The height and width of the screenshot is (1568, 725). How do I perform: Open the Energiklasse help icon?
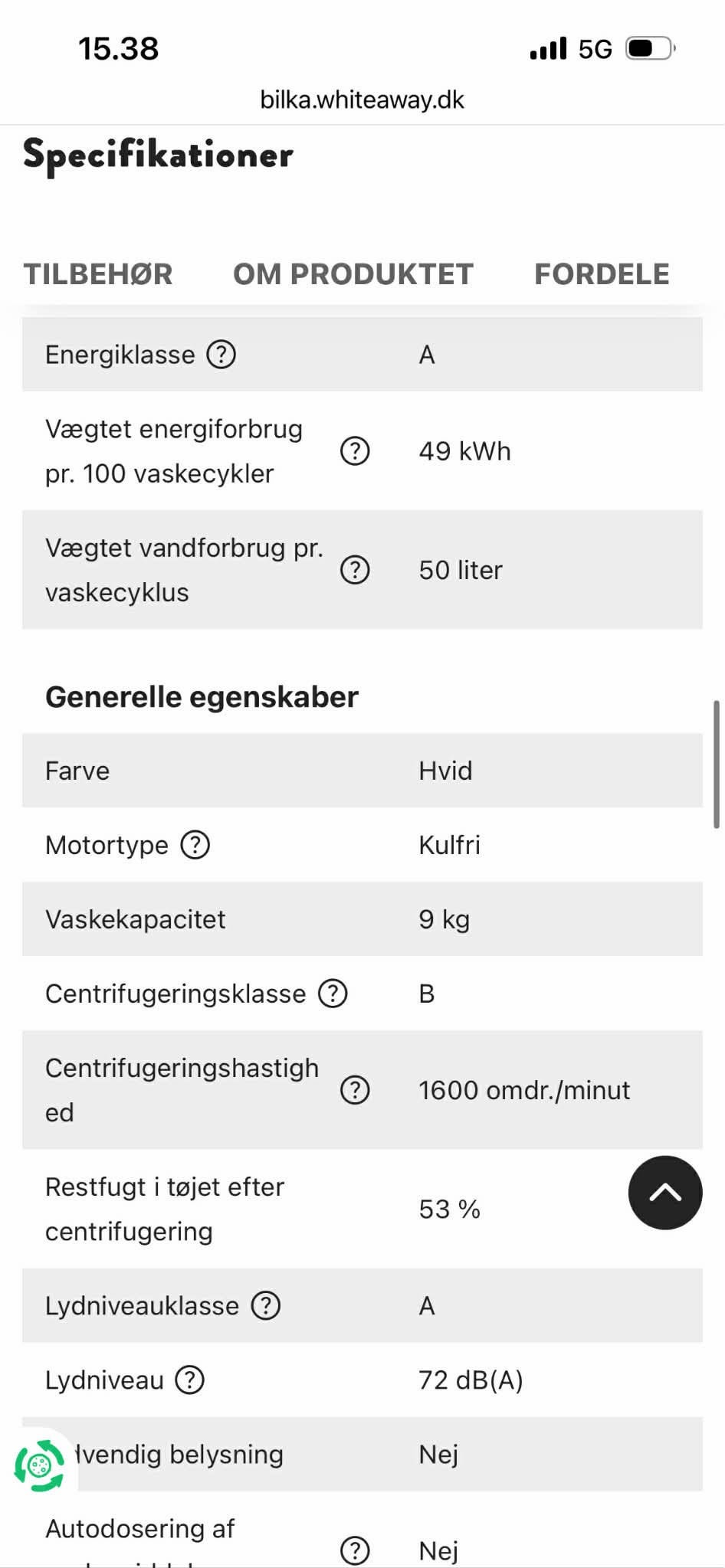(221, 355)
